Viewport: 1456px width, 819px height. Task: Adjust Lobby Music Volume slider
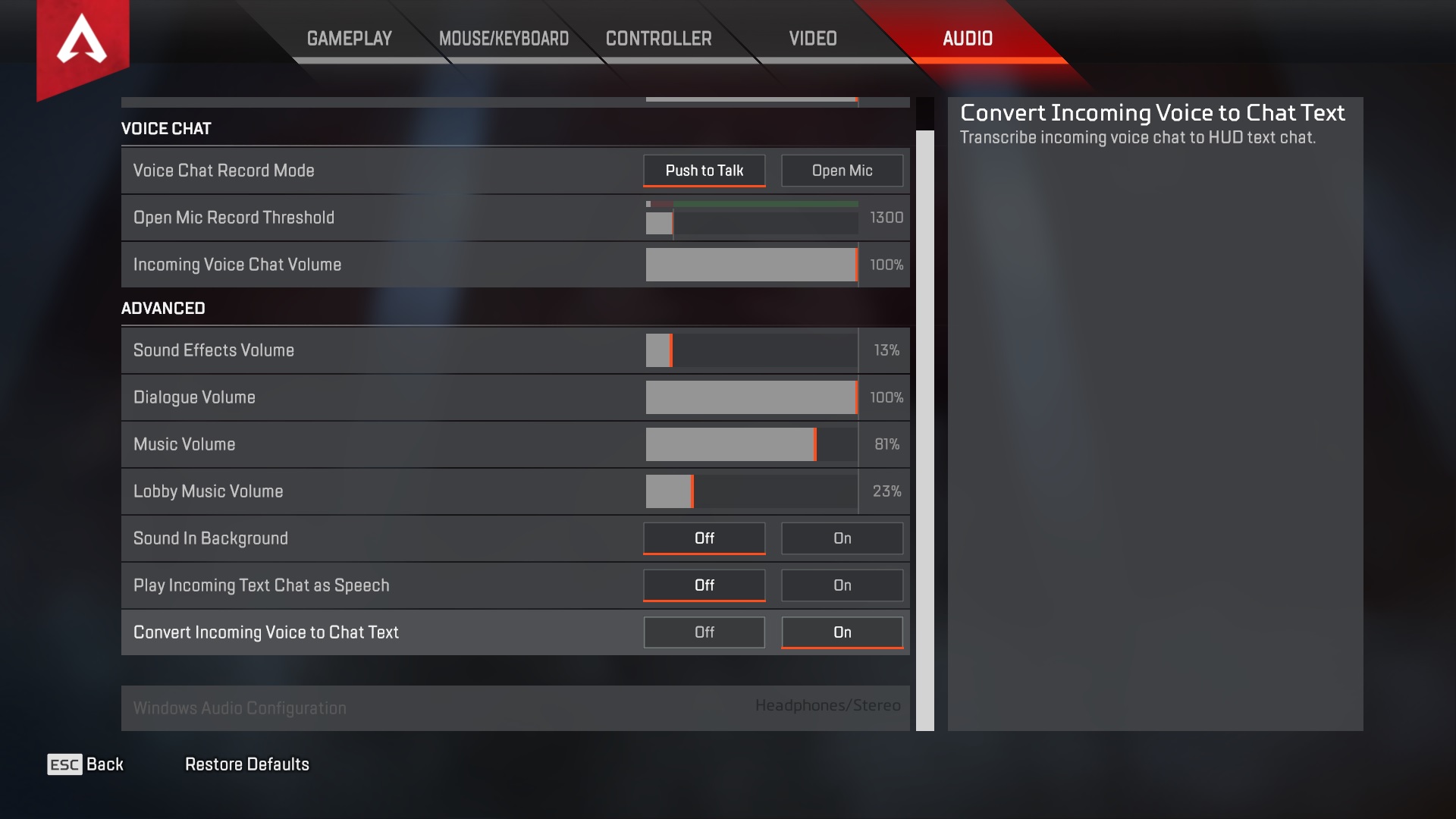693,491
